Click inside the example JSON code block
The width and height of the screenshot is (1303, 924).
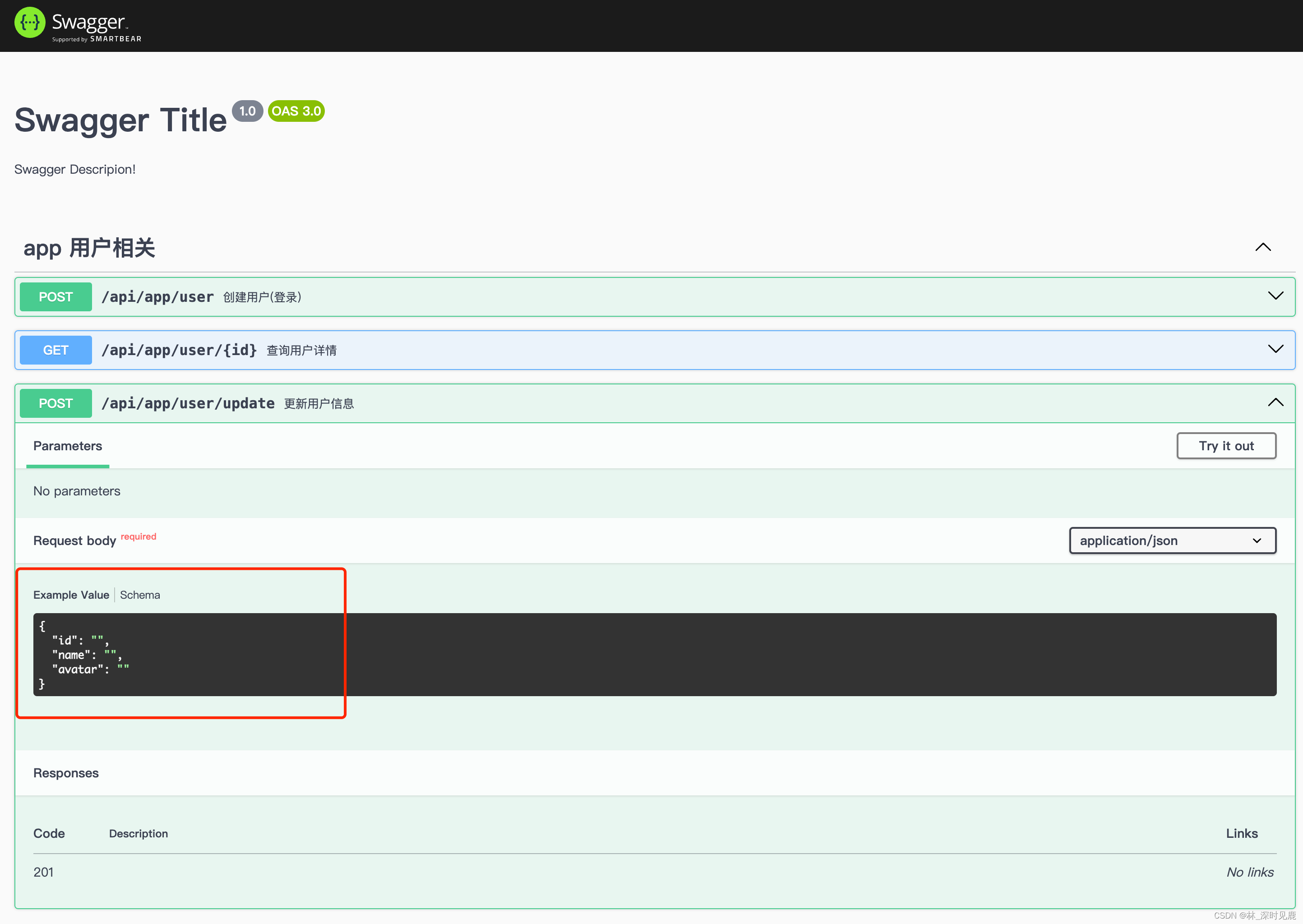click(654, 654)
